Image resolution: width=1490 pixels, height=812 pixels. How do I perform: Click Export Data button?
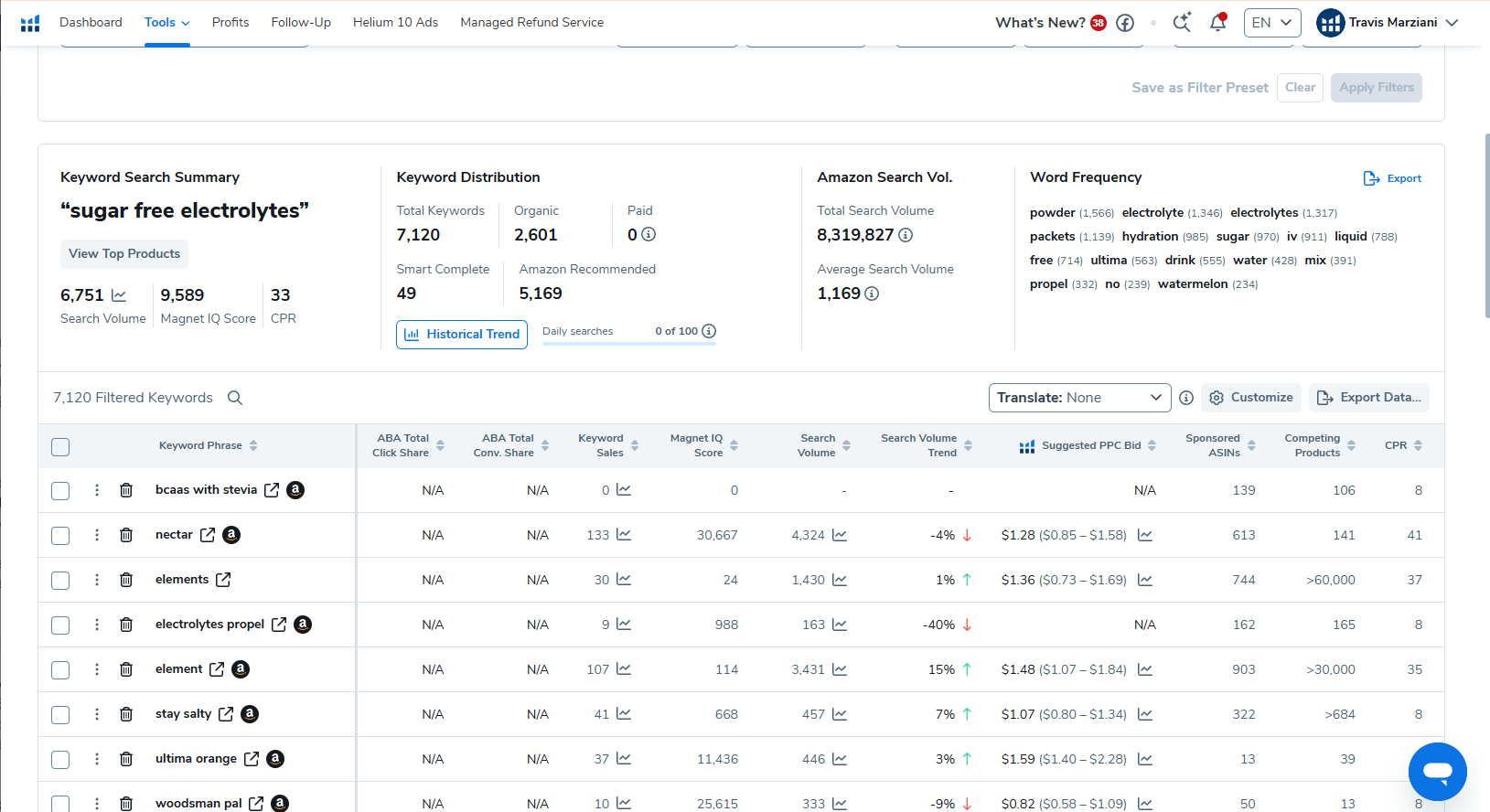[x=1369, y=398]
